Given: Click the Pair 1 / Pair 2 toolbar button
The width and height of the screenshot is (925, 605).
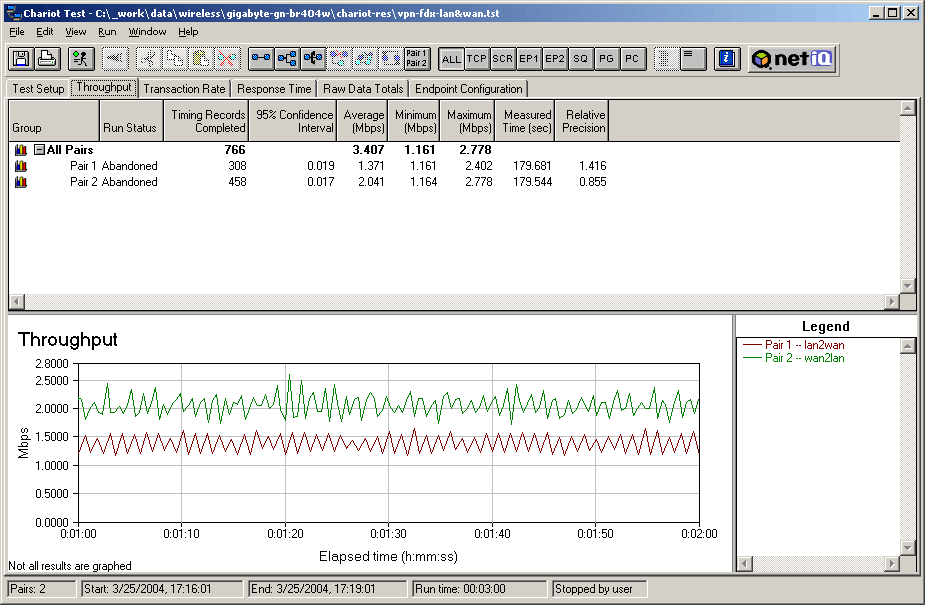Looking at the screenshot, I should tap(417, 59).
